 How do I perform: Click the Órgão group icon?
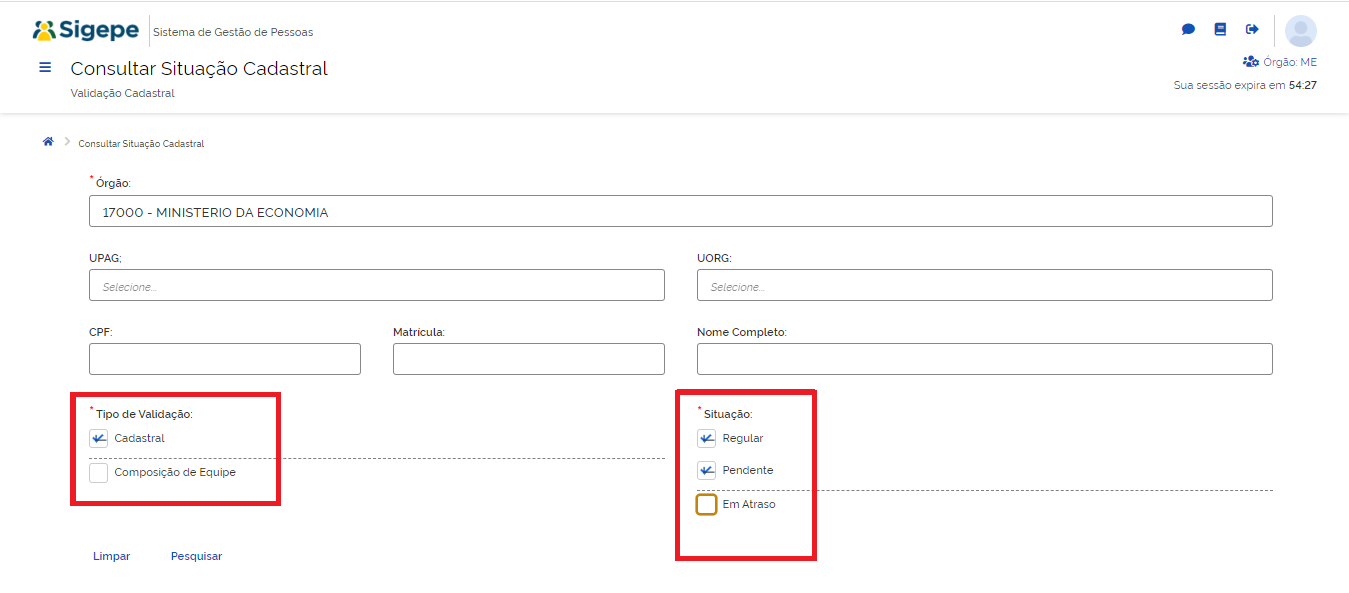point(1250,62)
